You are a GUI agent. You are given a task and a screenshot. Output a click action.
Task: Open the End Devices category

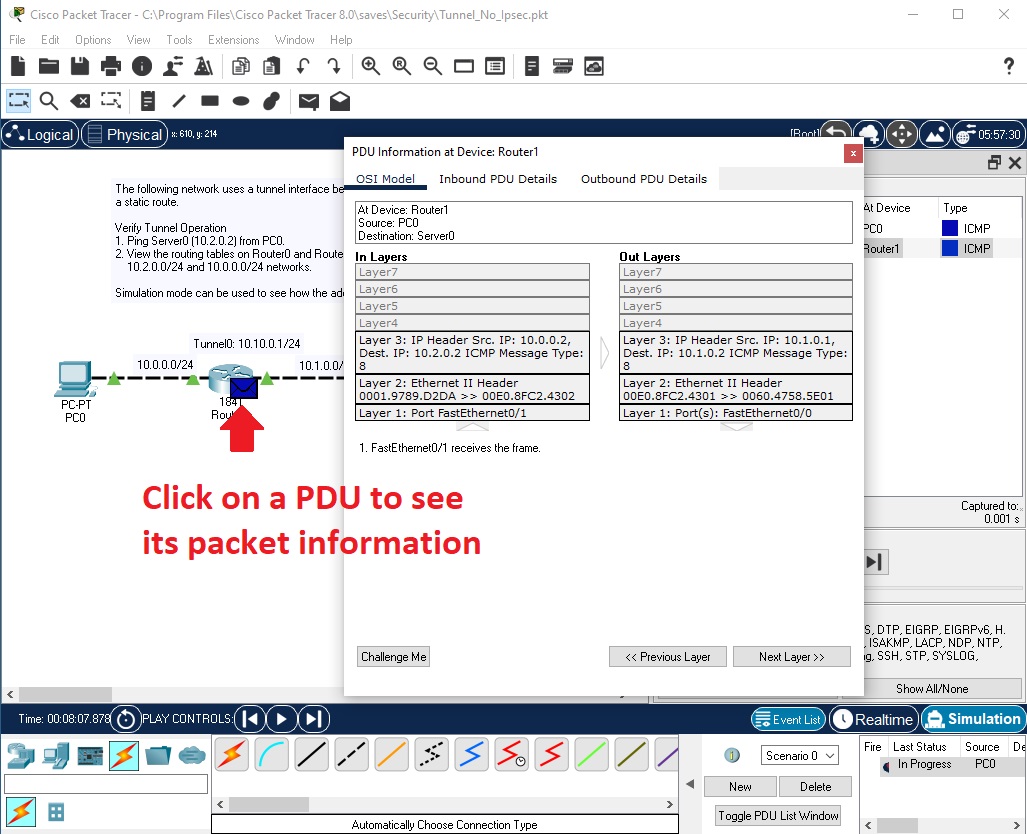pyautogui.click(x=56, y=755)
